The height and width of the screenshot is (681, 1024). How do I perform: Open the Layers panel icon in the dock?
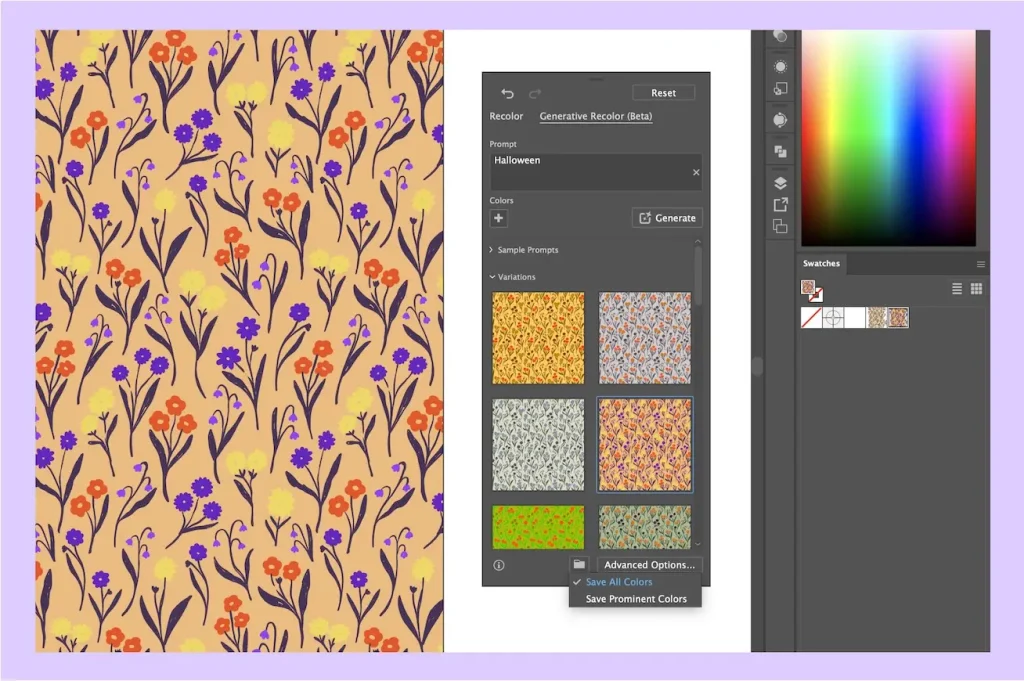click(780, 183)
